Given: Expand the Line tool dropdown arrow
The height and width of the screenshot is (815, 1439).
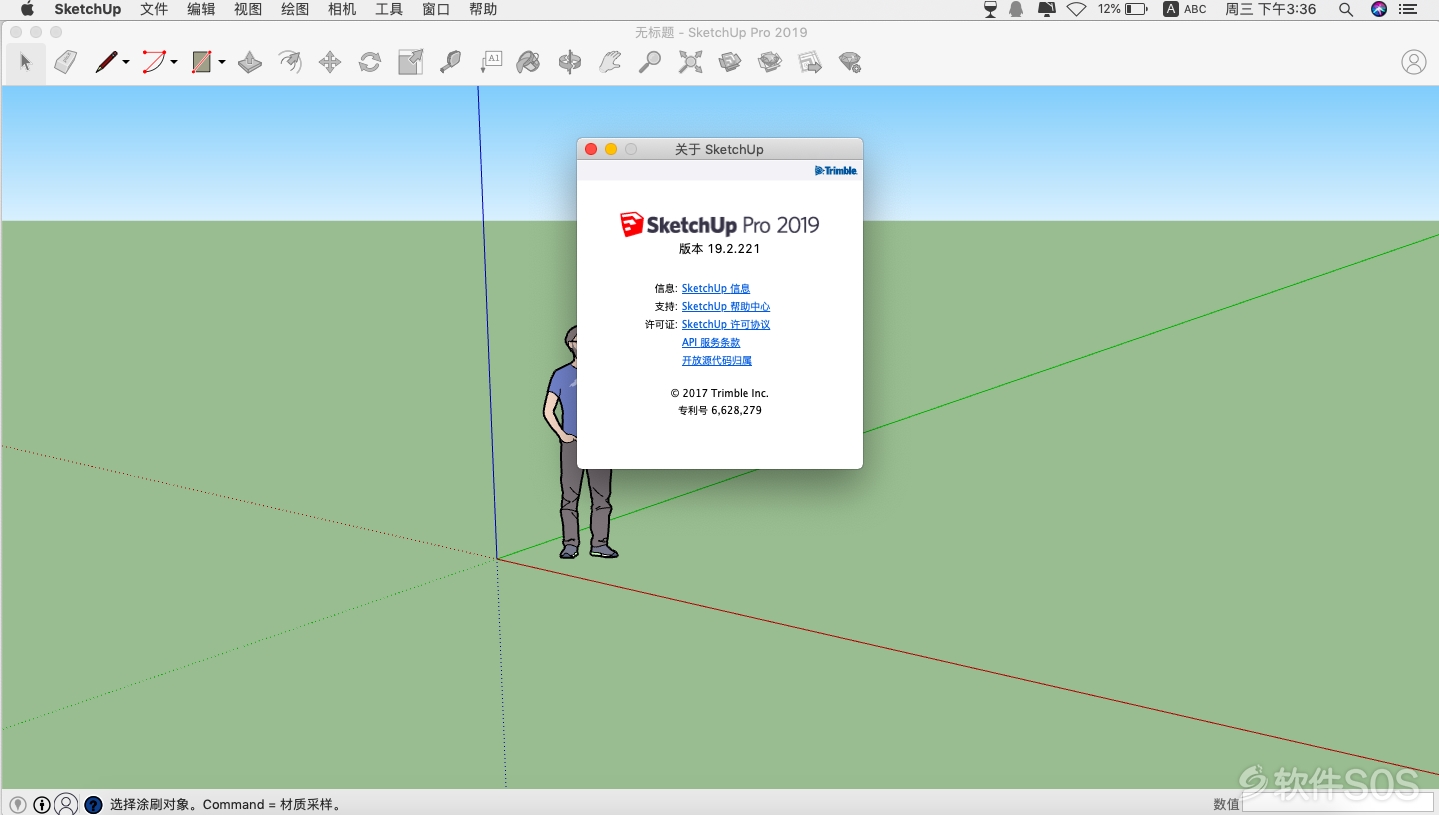Looking at the screenshot, I should tap(126, 63).
